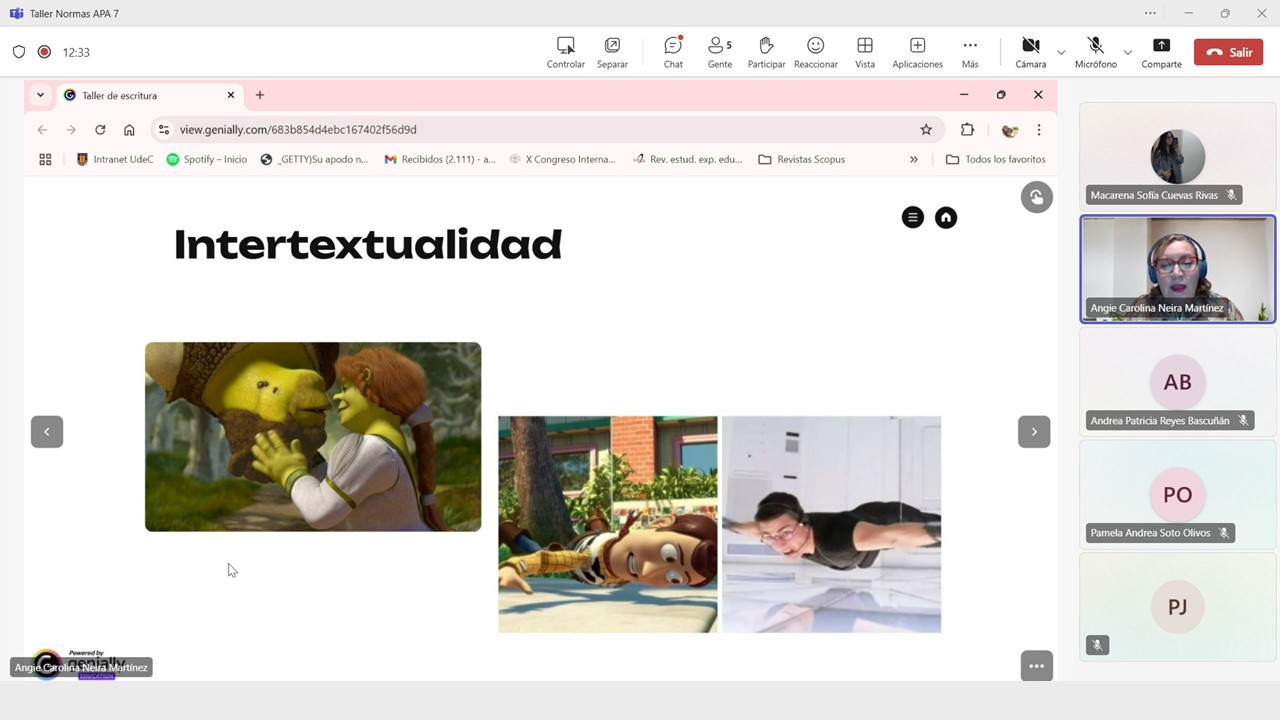
Task: Open Revistas Scopus bookmarks folder
Action: click(802, 159)
